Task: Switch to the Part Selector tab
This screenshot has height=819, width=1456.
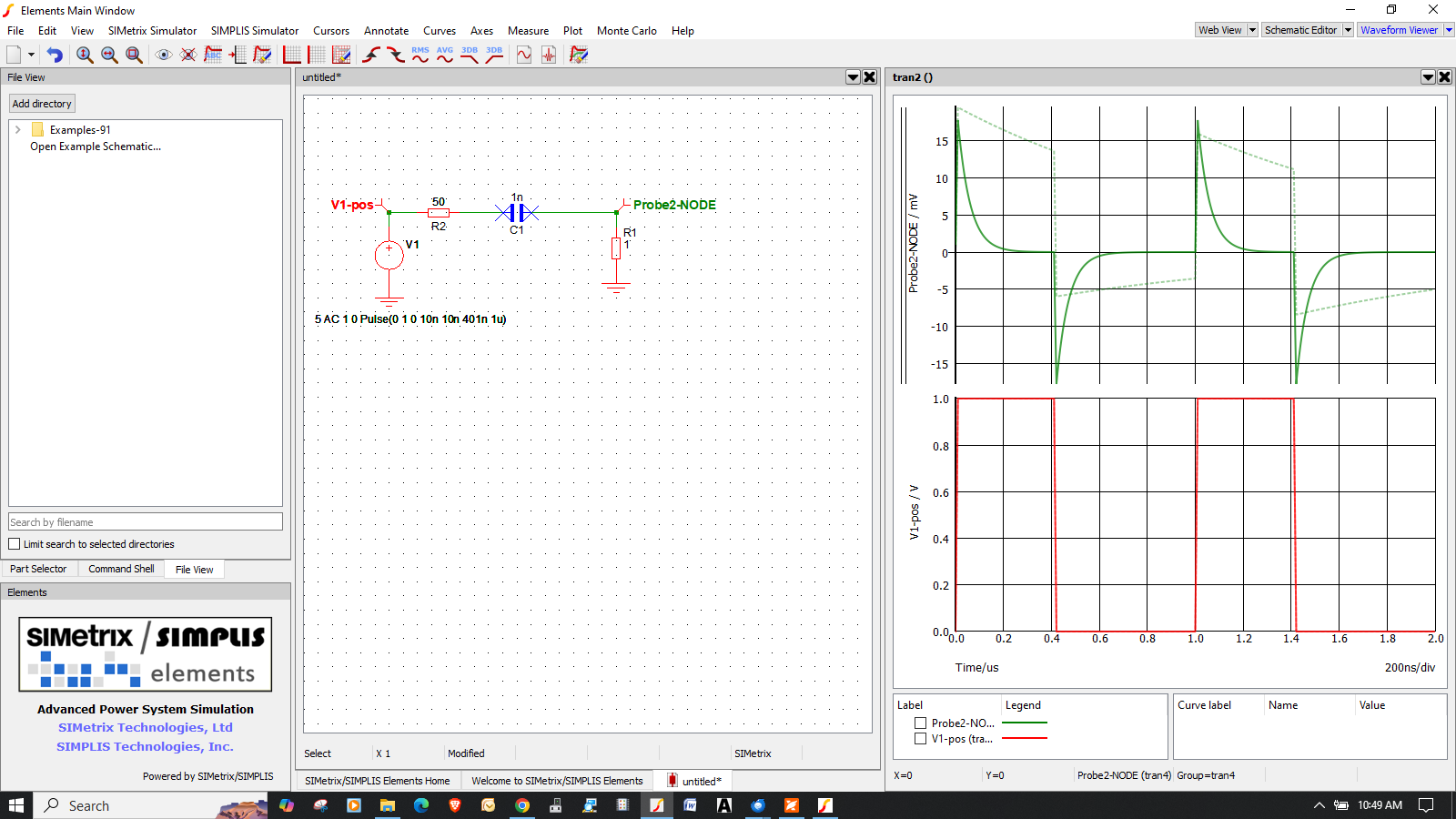Action: tap(38, 569)
